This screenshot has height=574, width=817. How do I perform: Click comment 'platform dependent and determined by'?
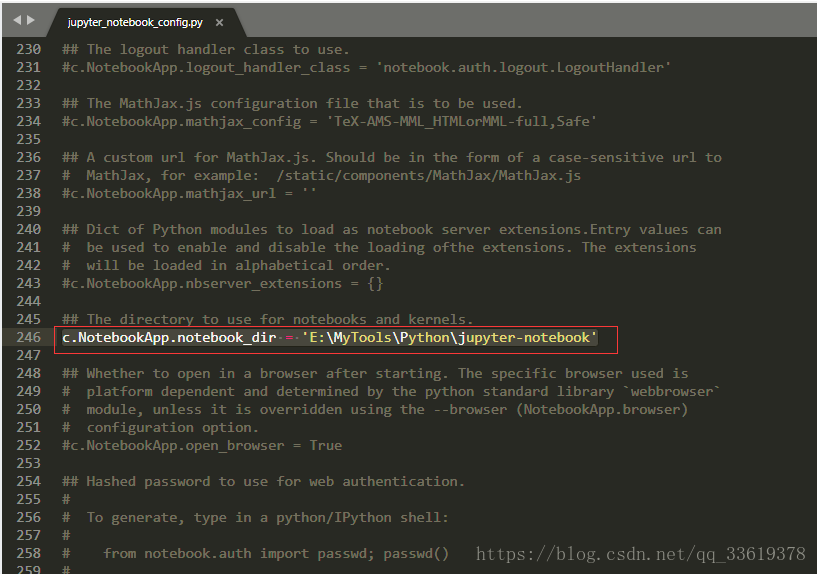click(x=391, y=392)
